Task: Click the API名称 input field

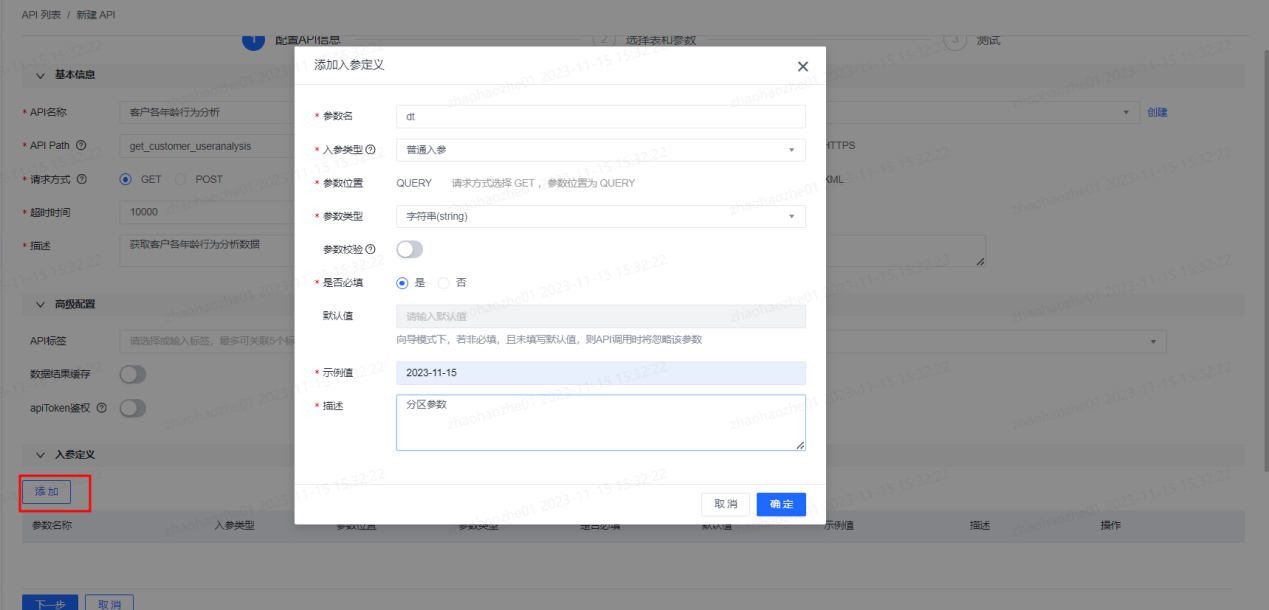Action: pos(206,112)
